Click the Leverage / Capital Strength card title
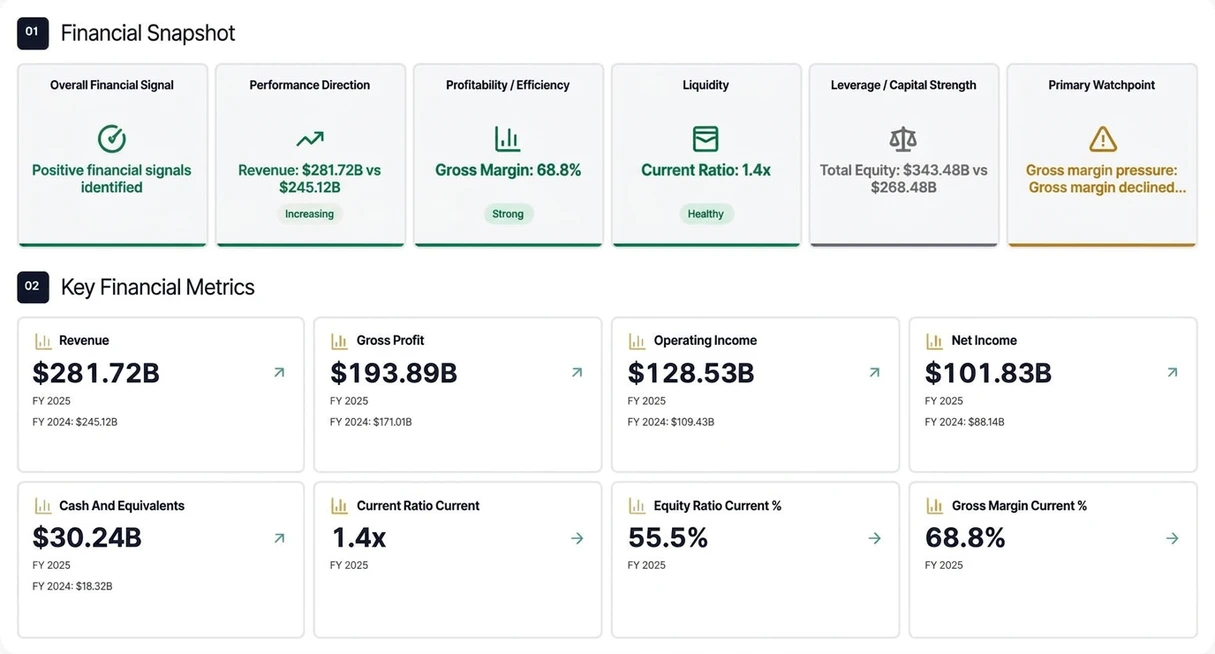 coord(904,85)
